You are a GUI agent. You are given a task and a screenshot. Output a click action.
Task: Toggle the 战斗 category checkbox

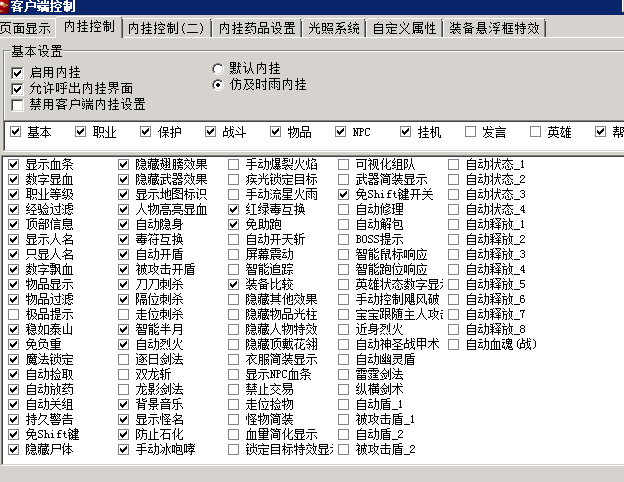point(210,132)
